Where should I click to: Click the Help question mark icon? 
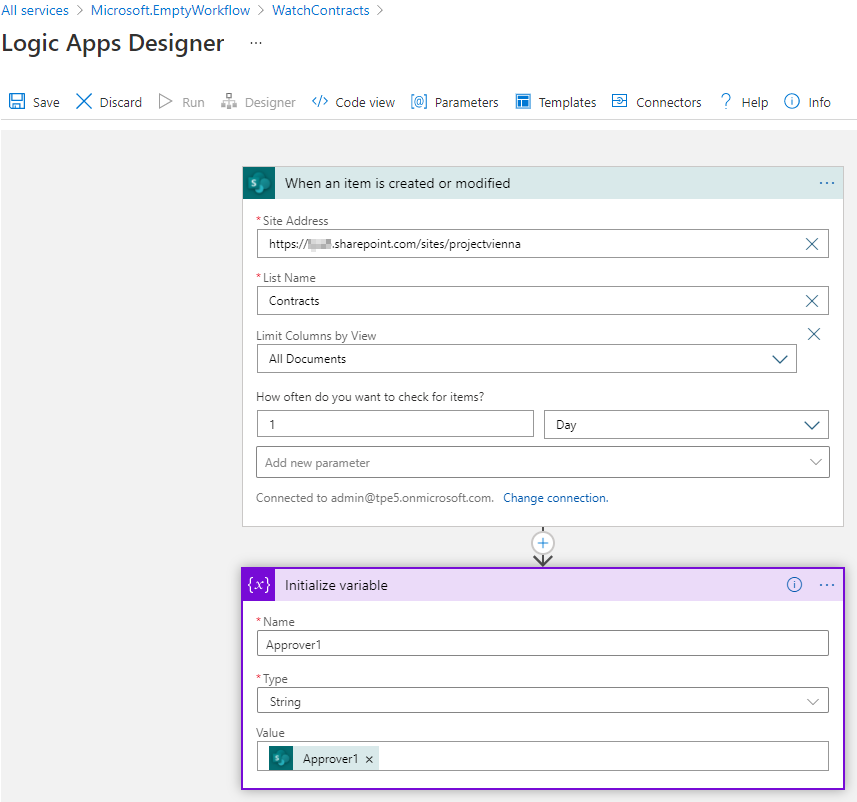point(726,102)
